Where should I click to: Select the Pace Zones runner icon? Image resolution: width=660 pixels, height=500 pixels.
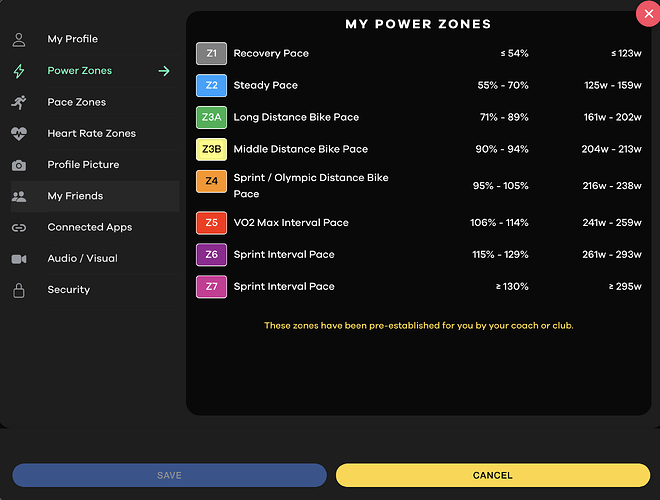coord(19,102)
